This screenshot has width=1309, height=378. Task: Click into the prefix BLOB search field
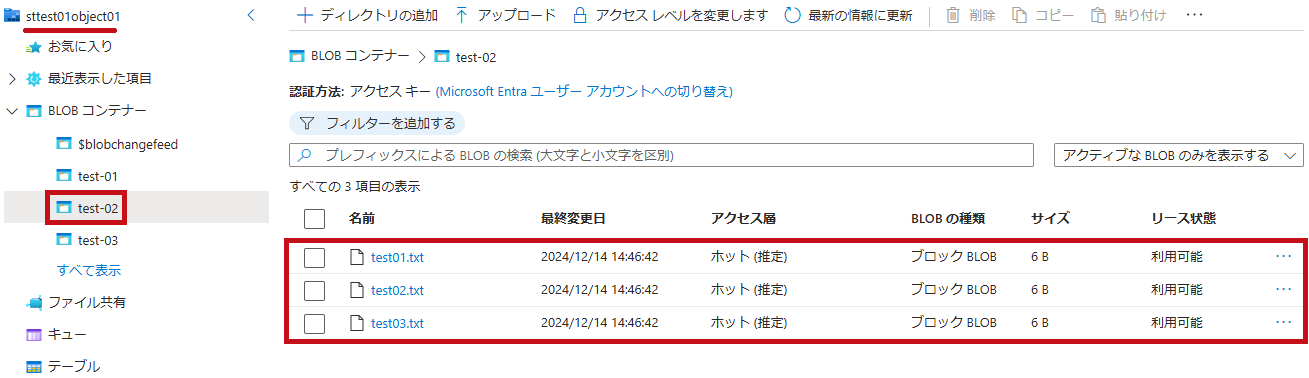pos(661,155)
